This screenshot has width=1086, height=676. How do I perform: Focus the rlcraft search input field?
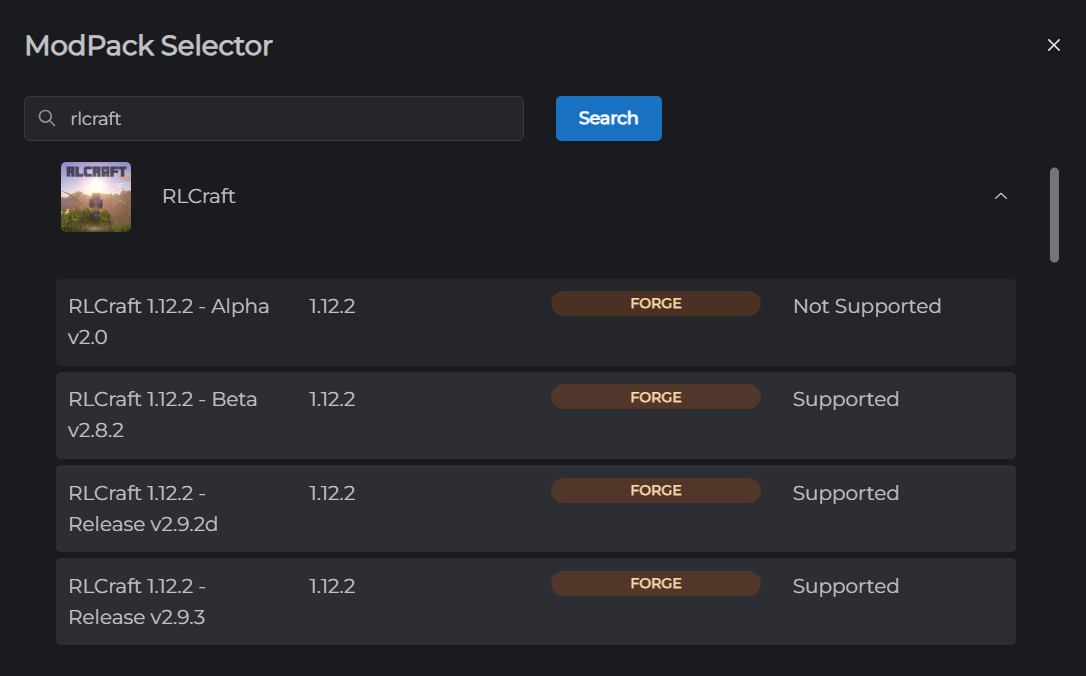(x=274, y=118)
